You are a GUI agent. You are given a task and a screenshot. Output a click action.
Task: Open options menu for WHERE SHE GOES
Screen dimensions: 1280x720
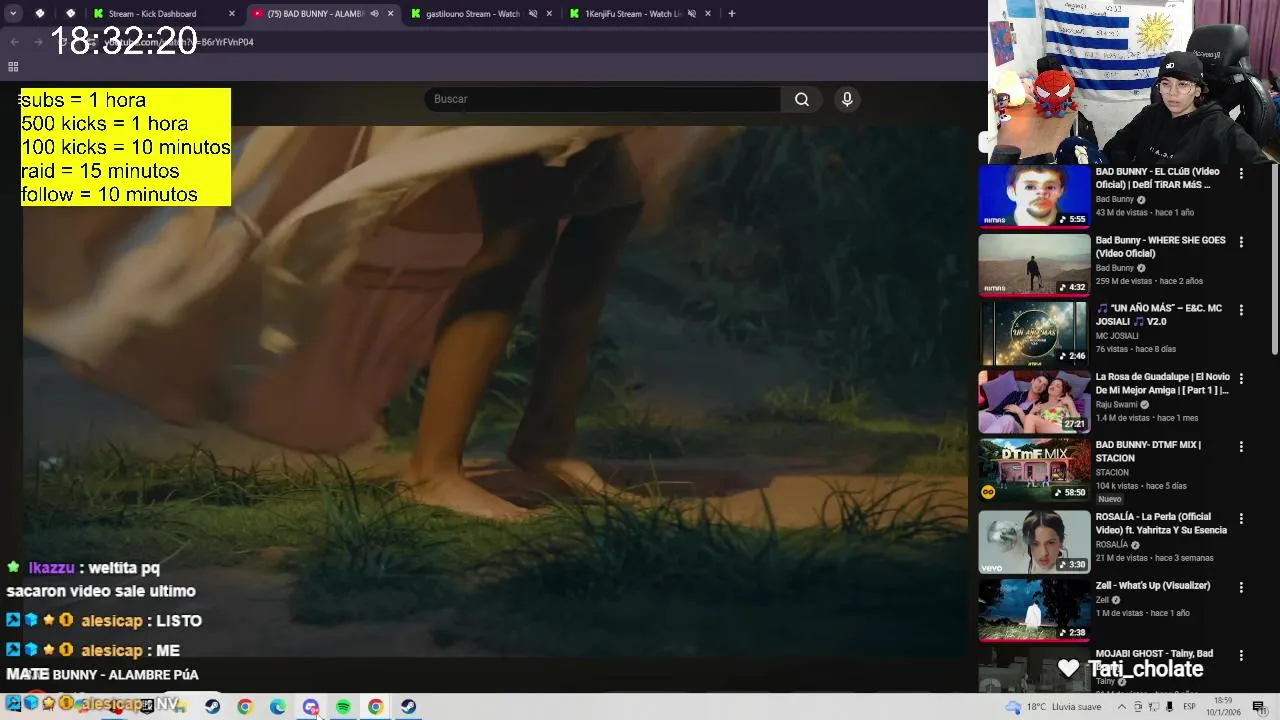point(1241,242)
